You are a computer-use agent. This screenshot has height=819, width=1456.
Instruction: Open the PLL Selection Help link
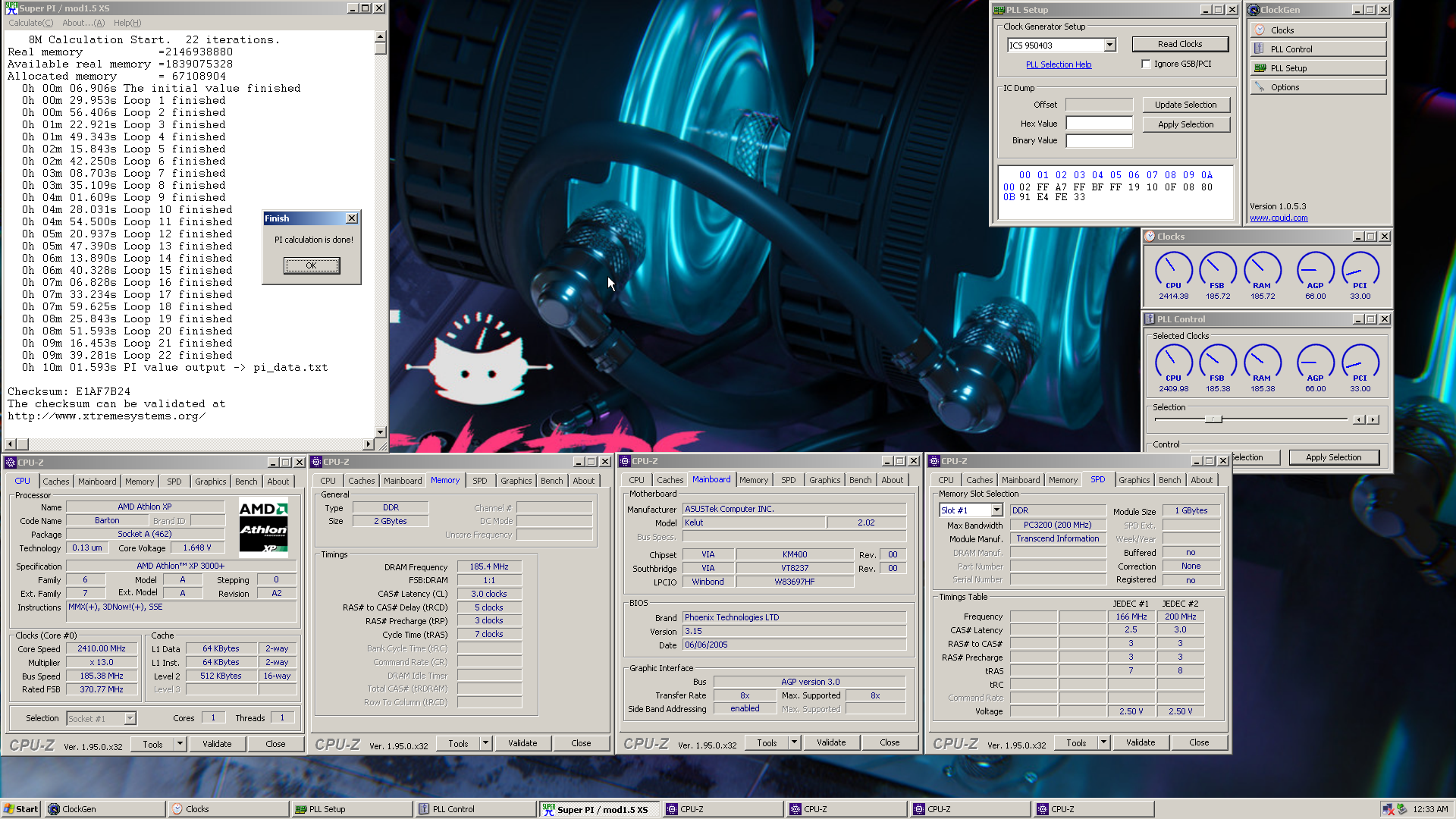tap(1059, 64)
